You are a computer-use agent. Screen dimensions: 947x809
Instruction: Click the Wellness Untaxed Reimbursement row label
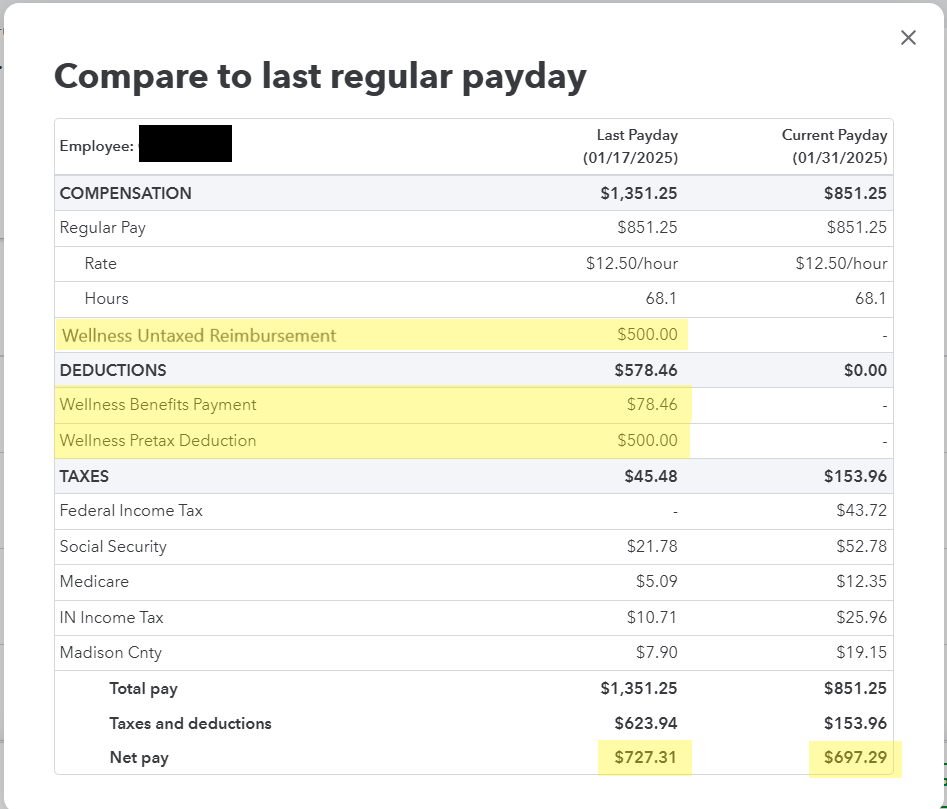(199, 335)
